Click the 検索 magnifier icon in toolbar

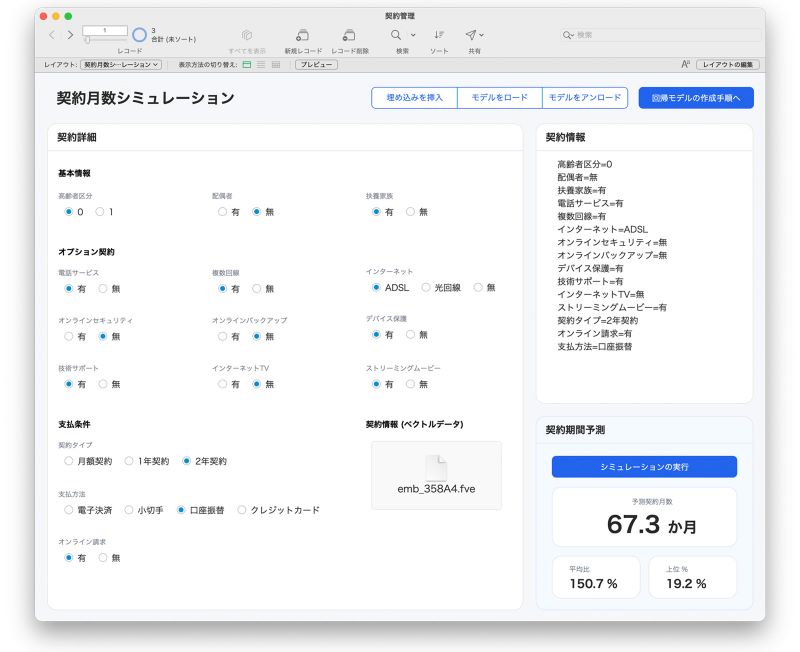tap(396, 35)
